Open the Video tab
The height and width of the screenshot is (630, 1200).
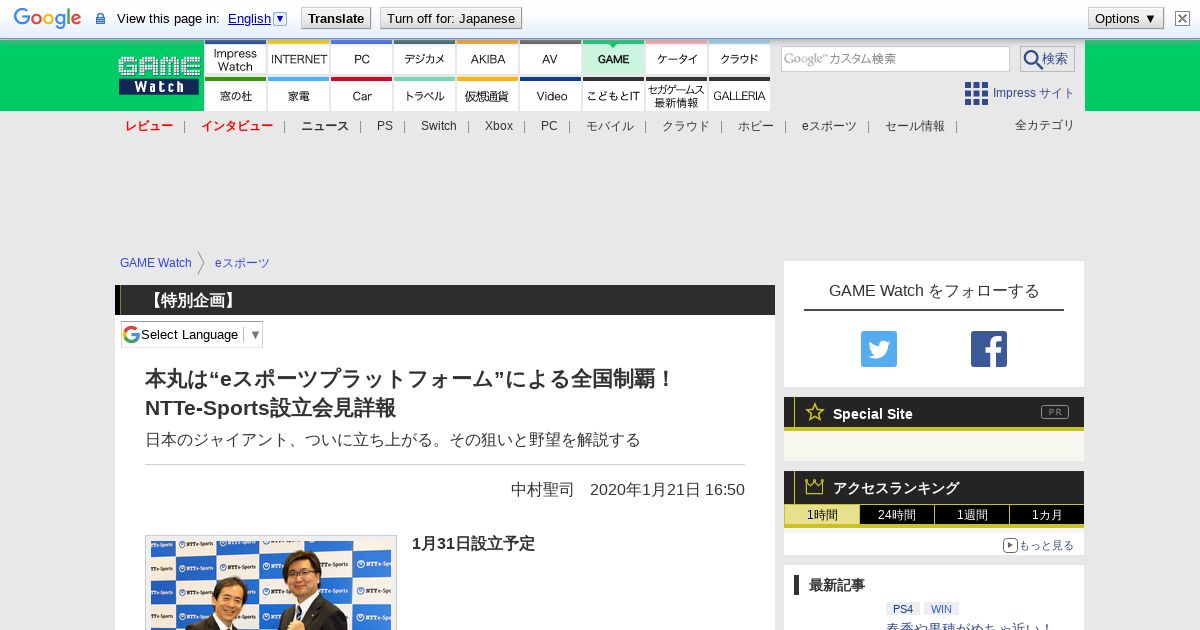click(550, 94)
